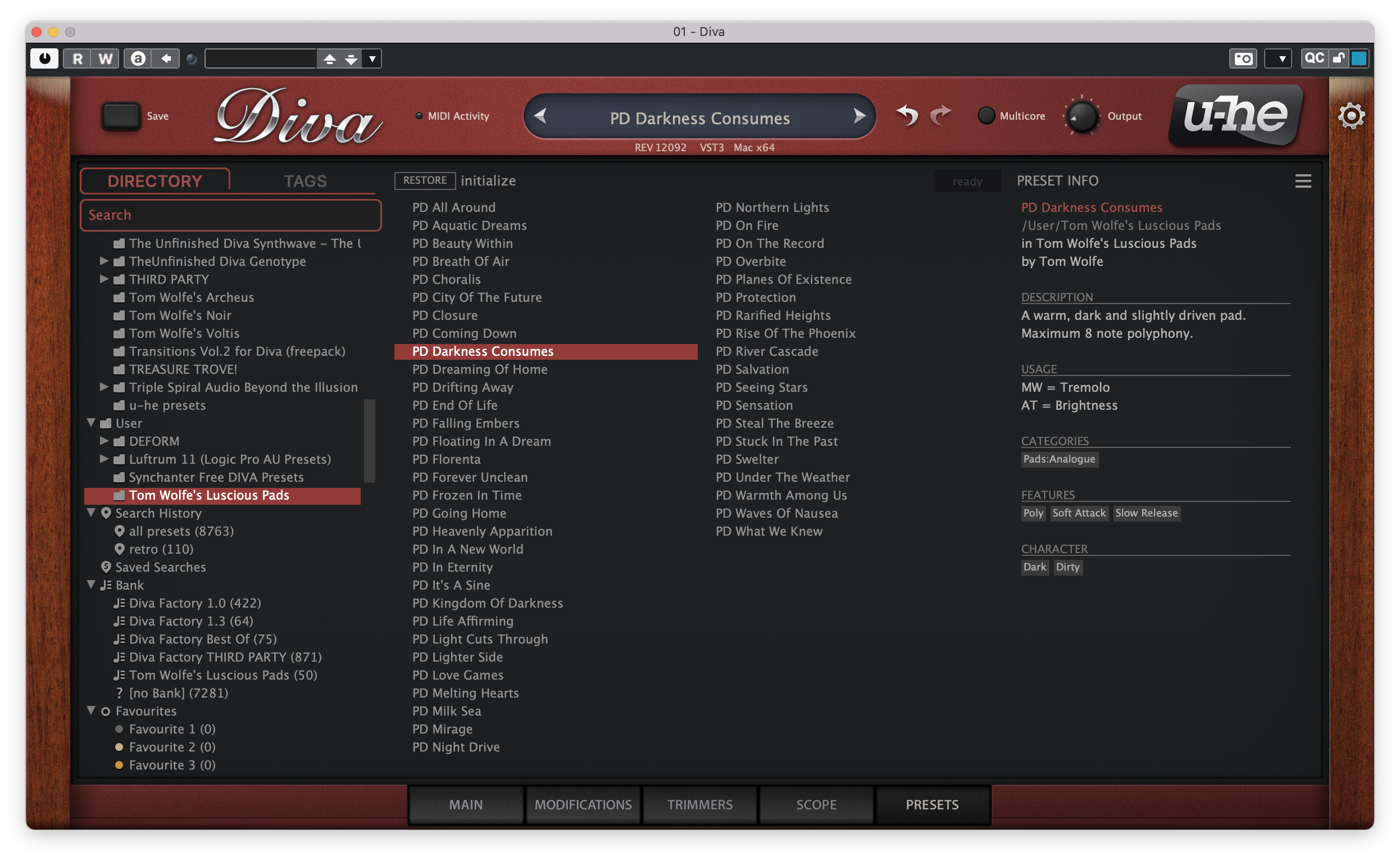Expand TheUnfinished Diva Genotype folder
Image resolution: width=1400 pixels, height=860 pixels.
click(x=104, y=260)
